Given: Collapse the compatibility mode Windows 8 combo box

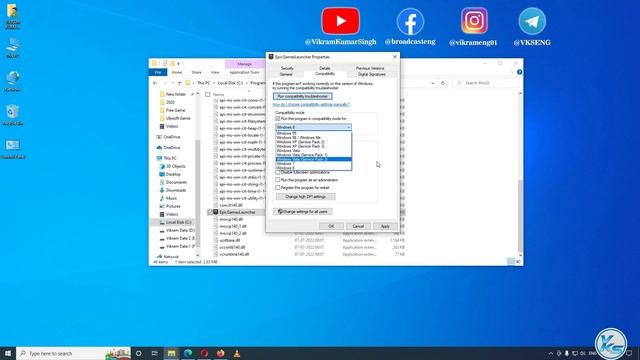Looking at the screenshot, I should point(313,127).
